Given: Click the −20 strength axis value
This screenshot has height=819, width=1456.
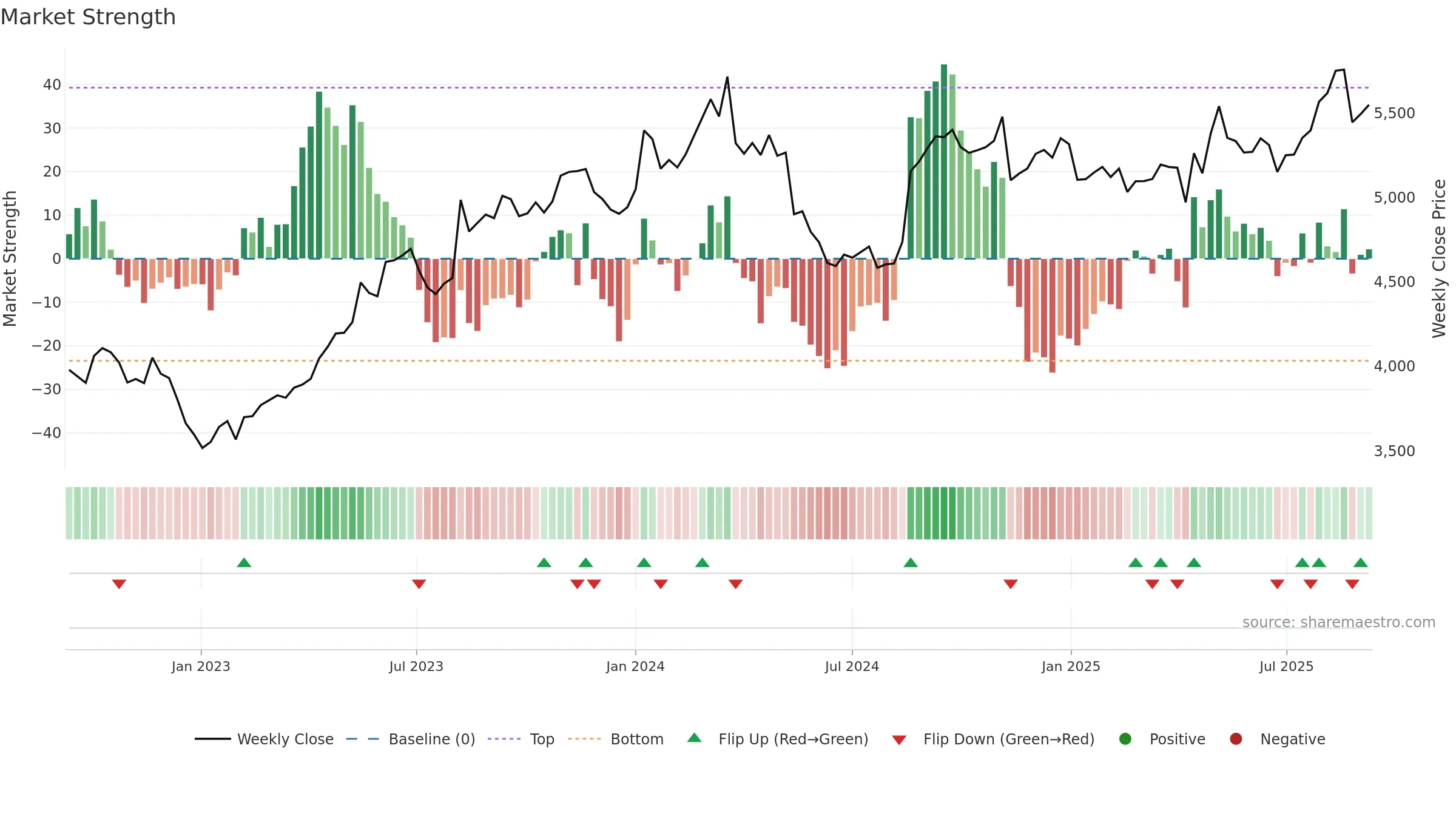Looking at the screenshot, I should [47, 346].
